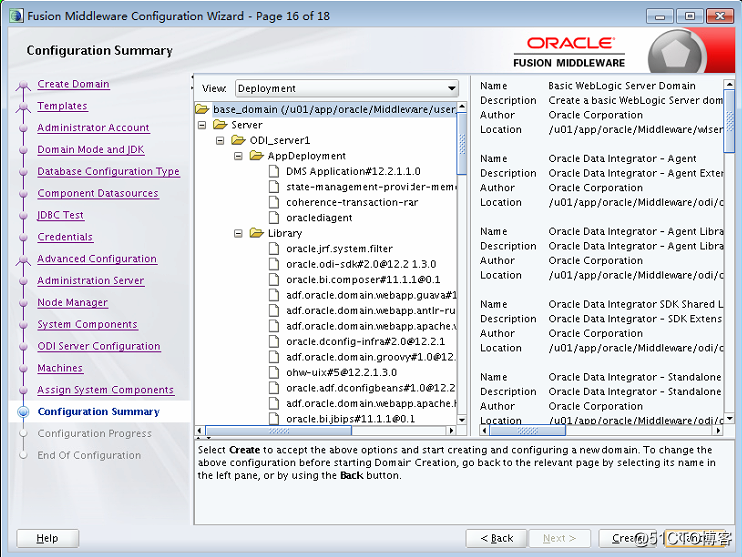
Task: Click the details pane vertical scrollbar thumb
Action: (x=729, y=121)
